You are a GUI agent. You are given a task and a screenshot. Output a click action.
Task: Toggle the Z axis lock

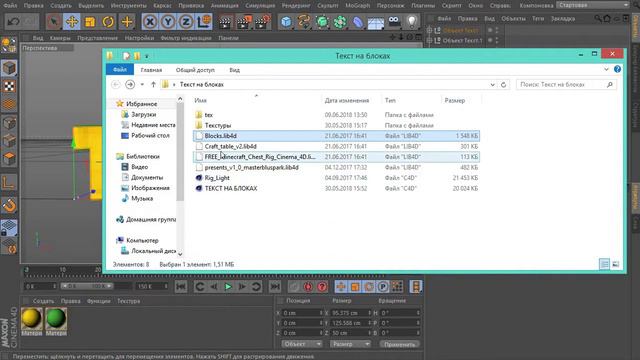[186, 22]
